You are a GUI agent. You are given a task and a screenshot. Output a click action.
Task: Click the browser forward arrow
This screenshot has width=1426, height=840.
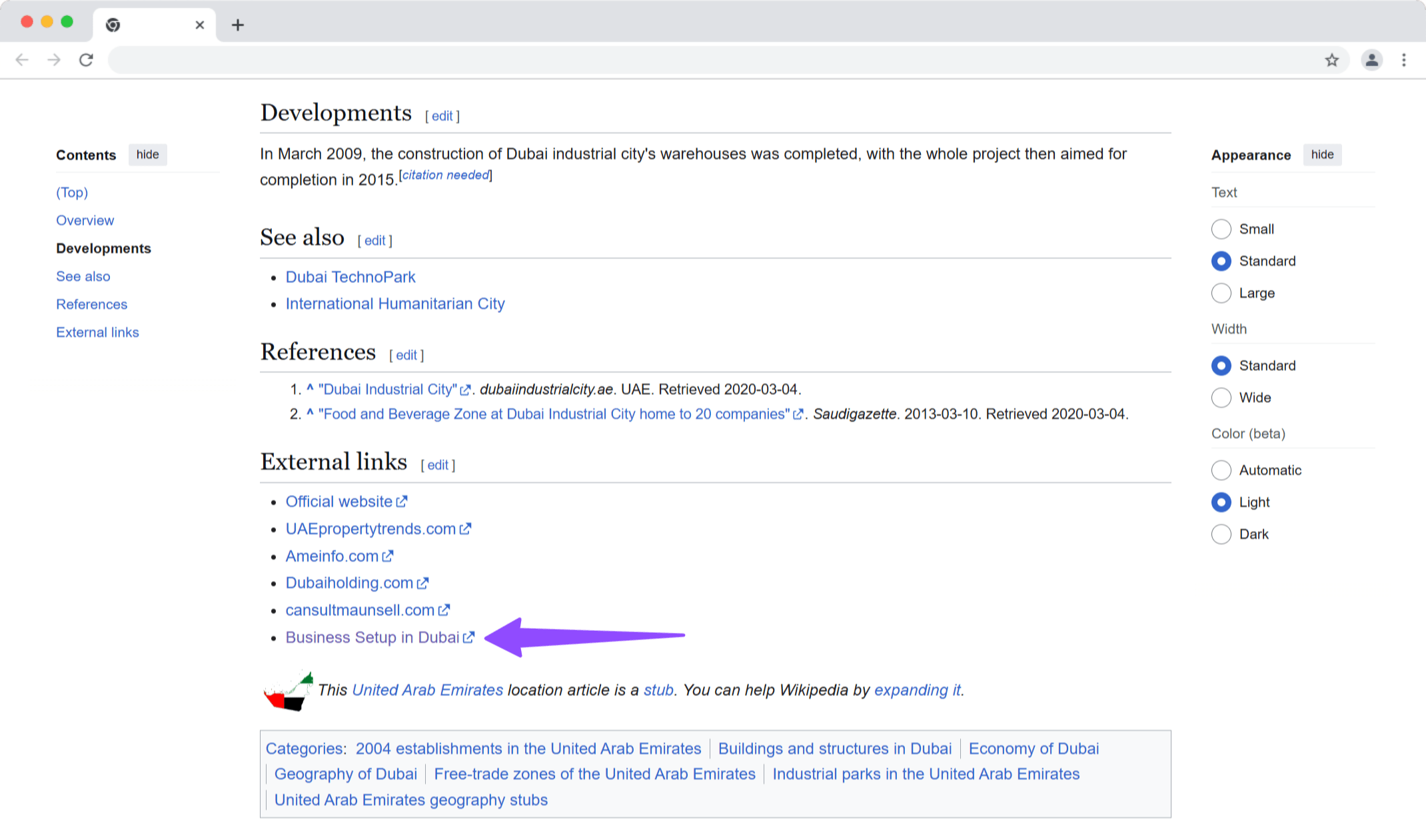click(54, 60)
